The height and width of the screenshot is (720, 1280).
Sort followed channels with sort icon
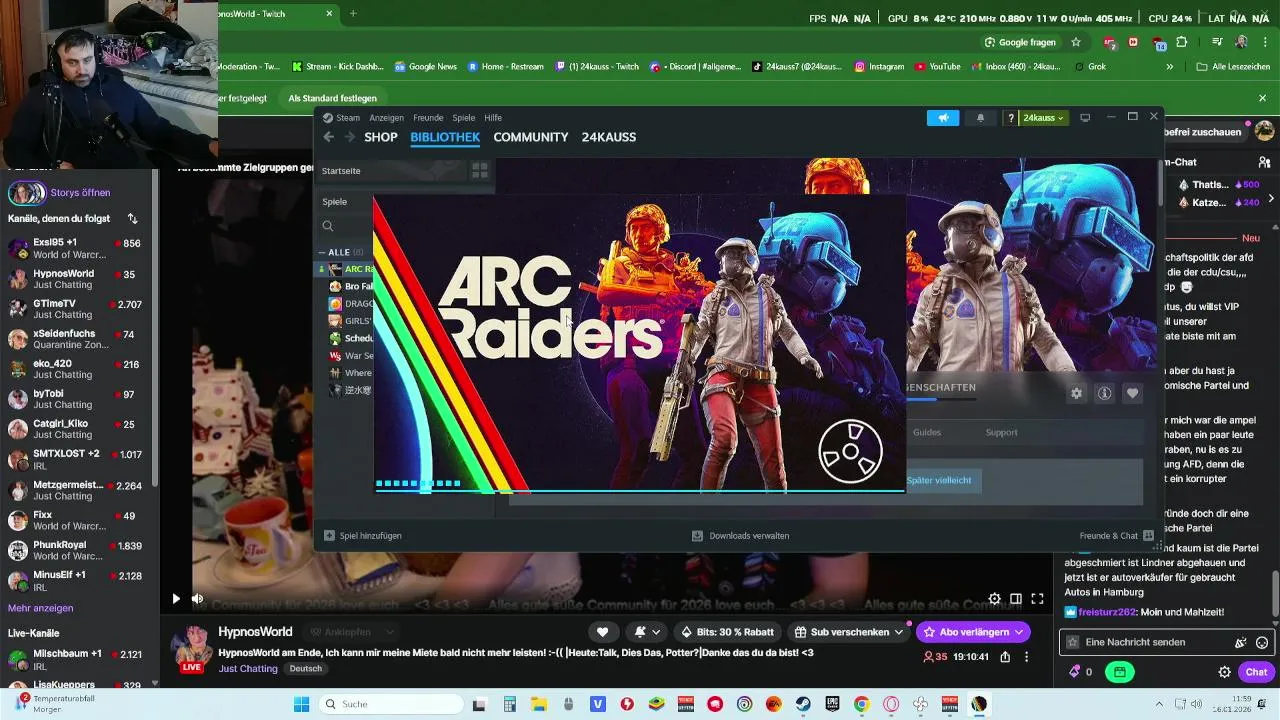[x=132, y=218]
